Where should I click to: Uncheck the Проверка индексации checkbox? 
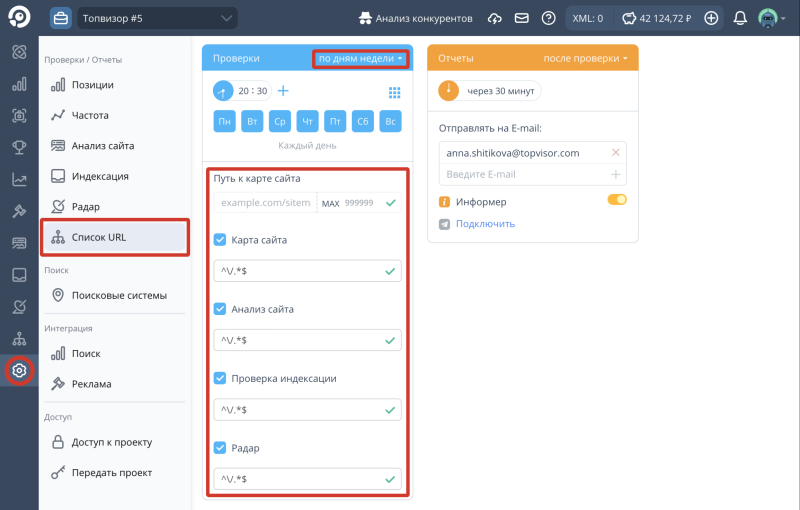pyautogui.click(x=220, y=378)
